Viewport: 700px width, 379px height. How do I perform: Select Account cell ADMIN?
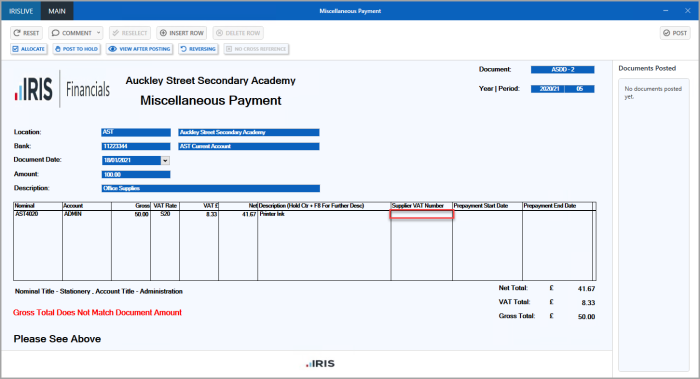[87, 215]
